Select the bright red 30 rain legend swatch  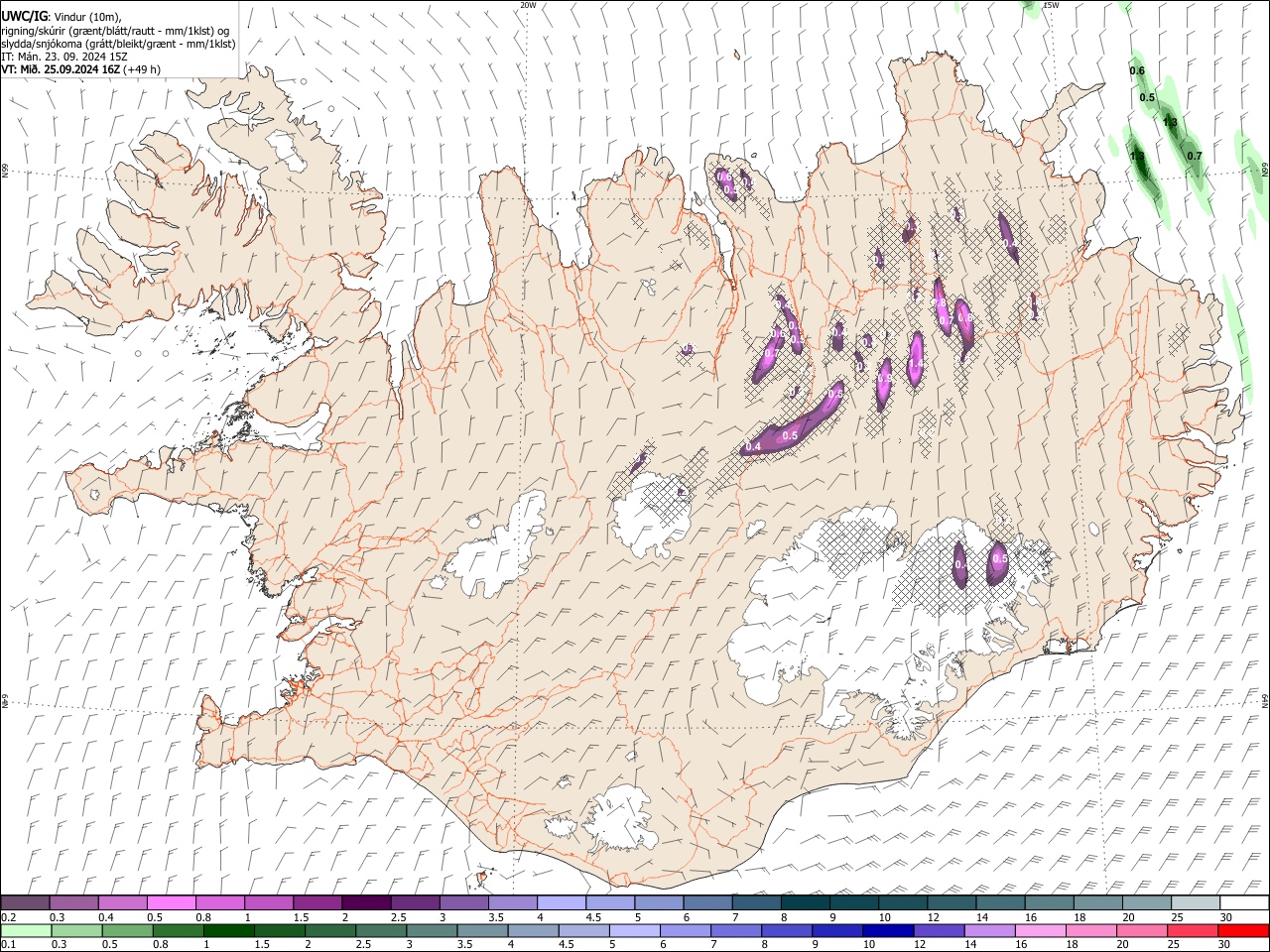[1242, 931]
